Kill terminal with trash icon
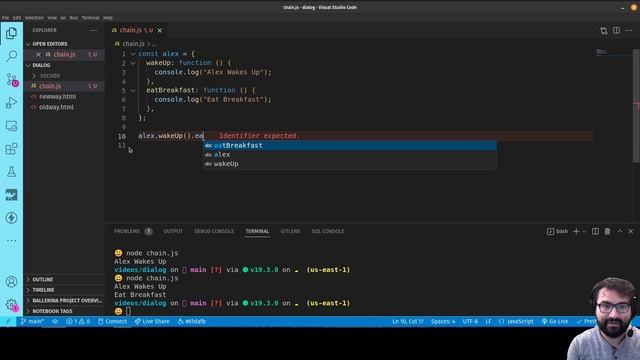Screen dimensions: 640x360 coord(607,231)
